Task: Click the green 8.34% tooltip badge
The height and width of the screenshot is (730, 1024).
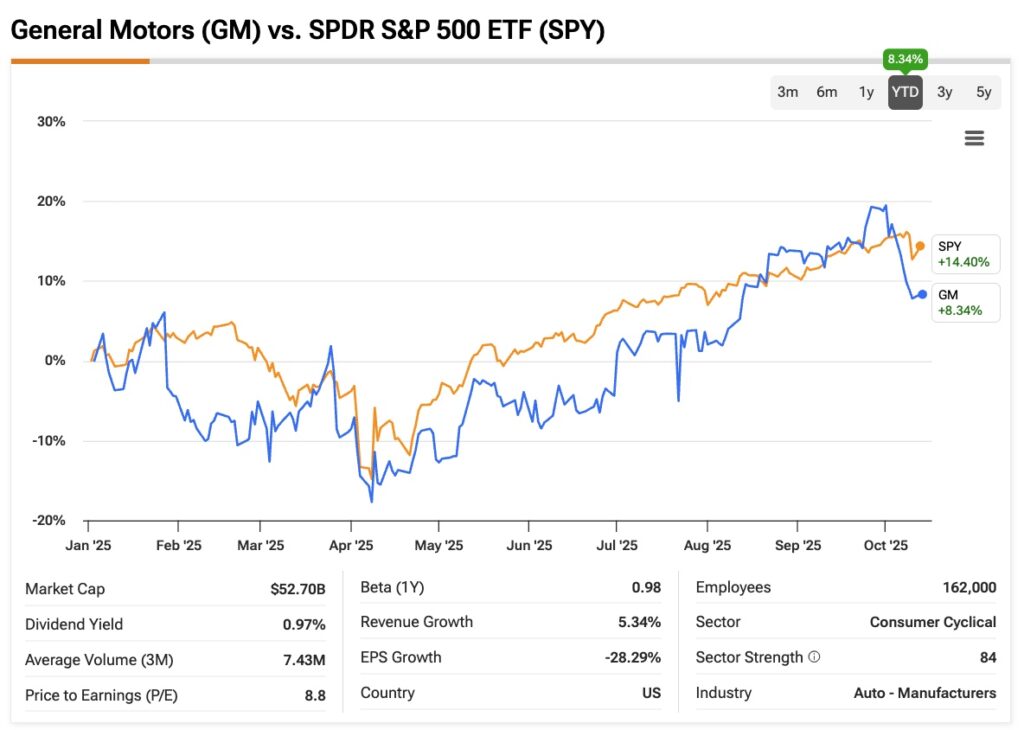Action: click(x=905, y=59)
